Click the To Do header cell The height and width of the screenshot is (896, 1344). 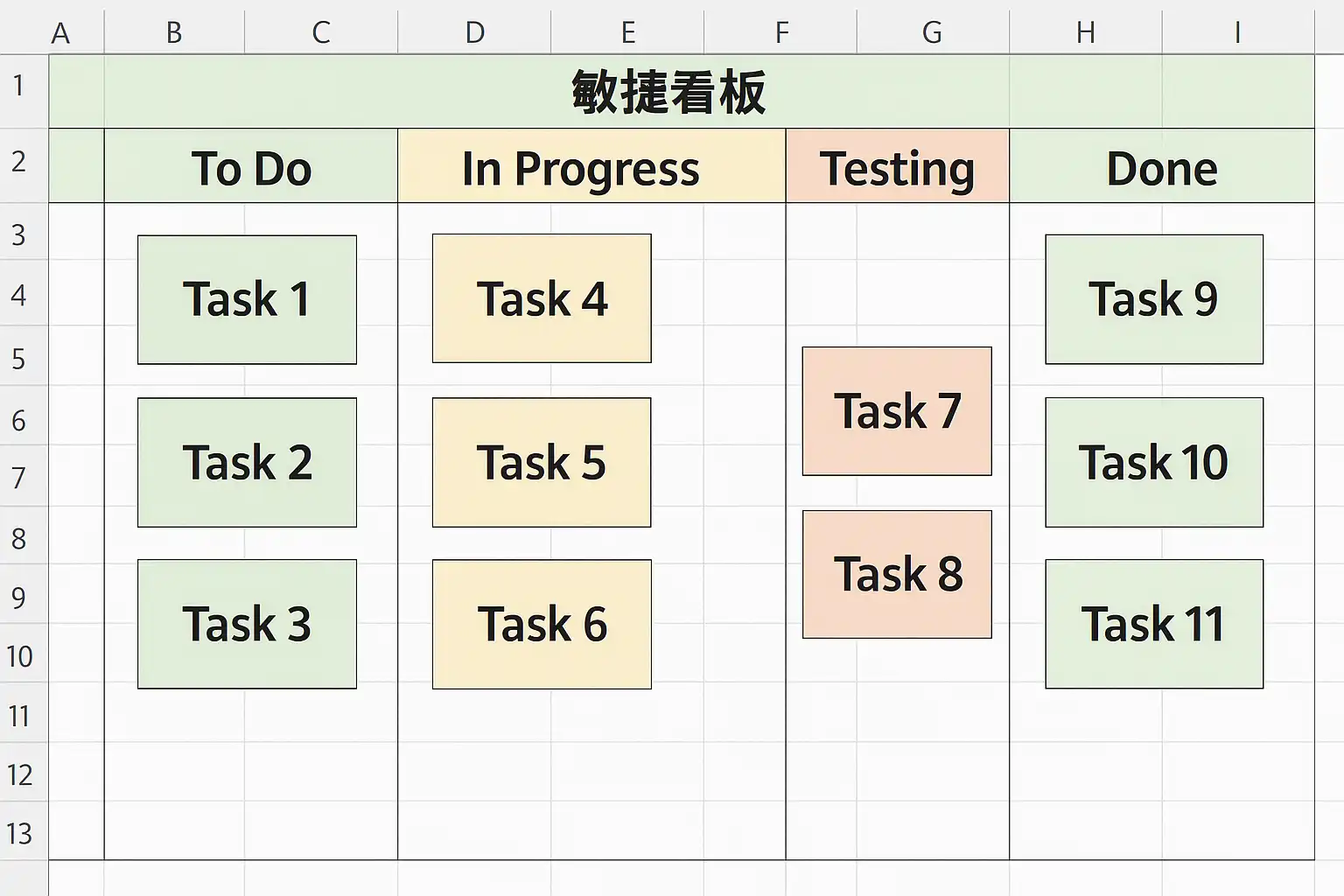coord(251,166)
